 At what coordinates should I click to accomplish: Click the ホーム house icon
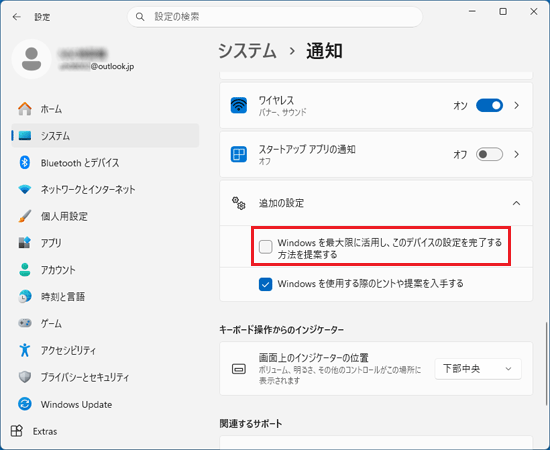coord(25,109)
